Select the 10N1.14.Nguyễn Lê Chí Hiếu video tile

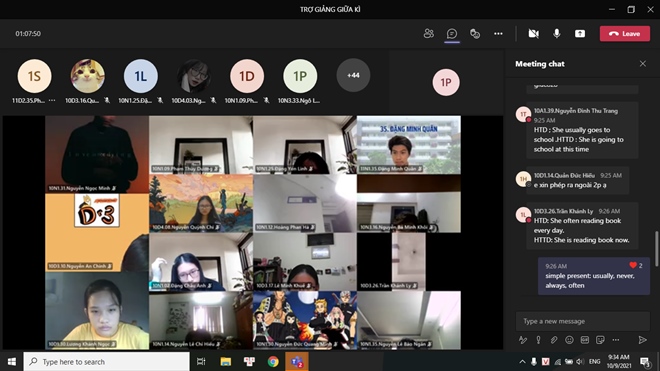pos(201,320)
